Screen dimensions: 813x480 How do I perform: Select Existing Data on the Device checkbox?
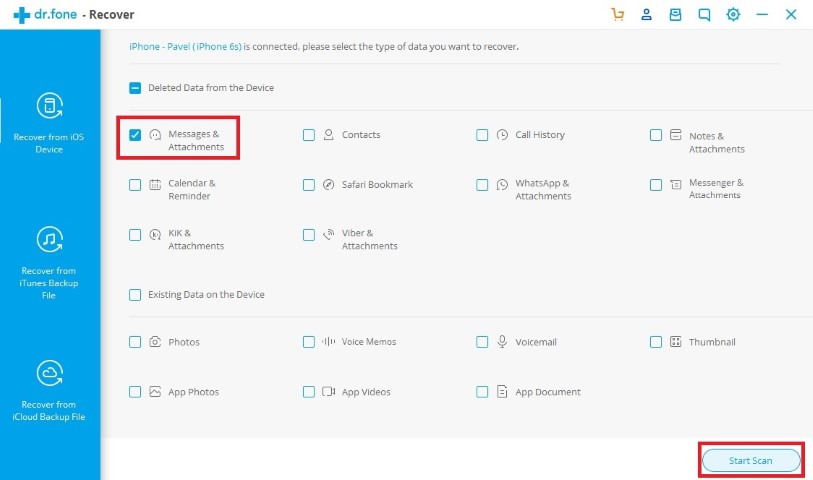(135, 295)
